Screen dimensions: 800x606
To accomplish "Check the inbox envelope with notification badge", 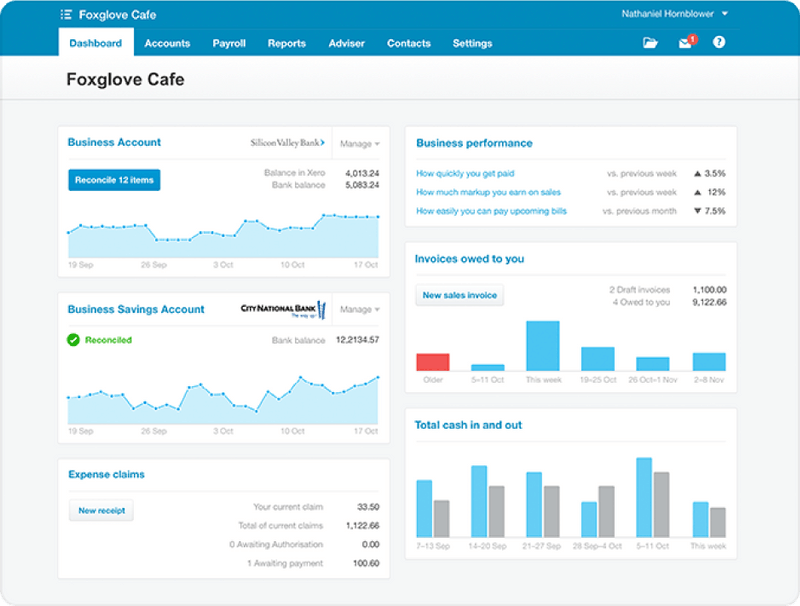I will (684, 43).
